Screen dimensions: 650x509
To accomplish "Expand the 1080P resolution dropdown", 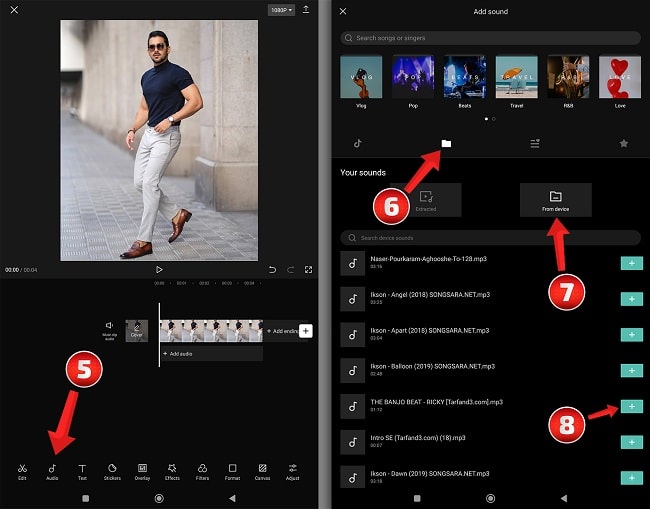I will [281, 10].
